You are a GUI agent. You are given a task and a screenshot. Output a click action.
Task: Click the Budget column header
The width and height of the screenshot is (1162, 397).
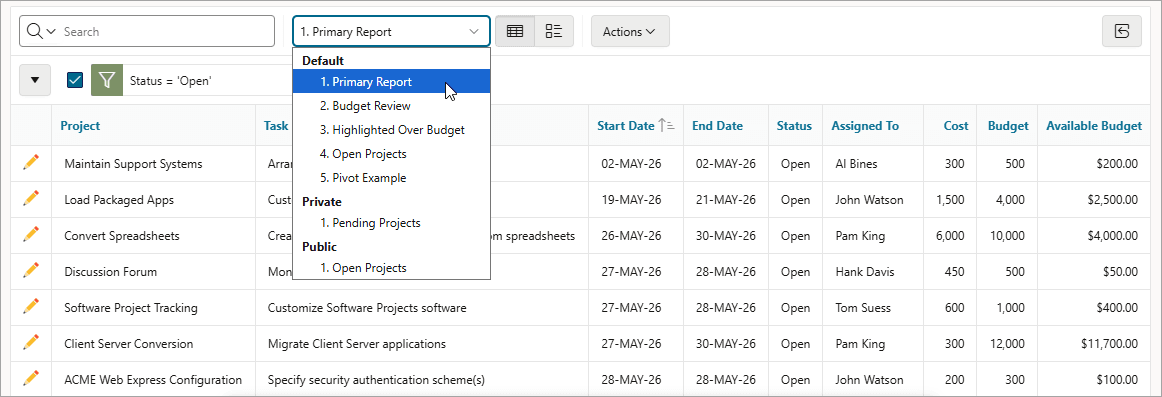pos(1008,126)
